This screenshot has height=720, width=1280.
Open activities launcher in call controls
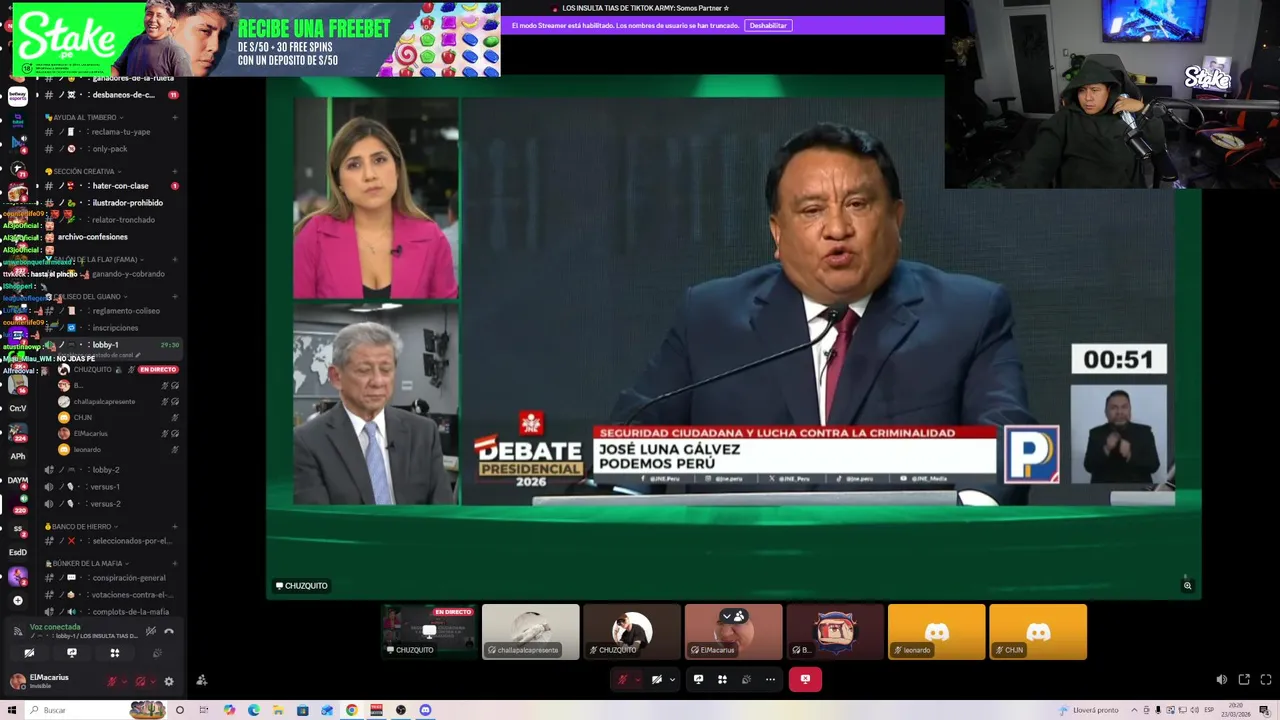[x=722, y=679]
